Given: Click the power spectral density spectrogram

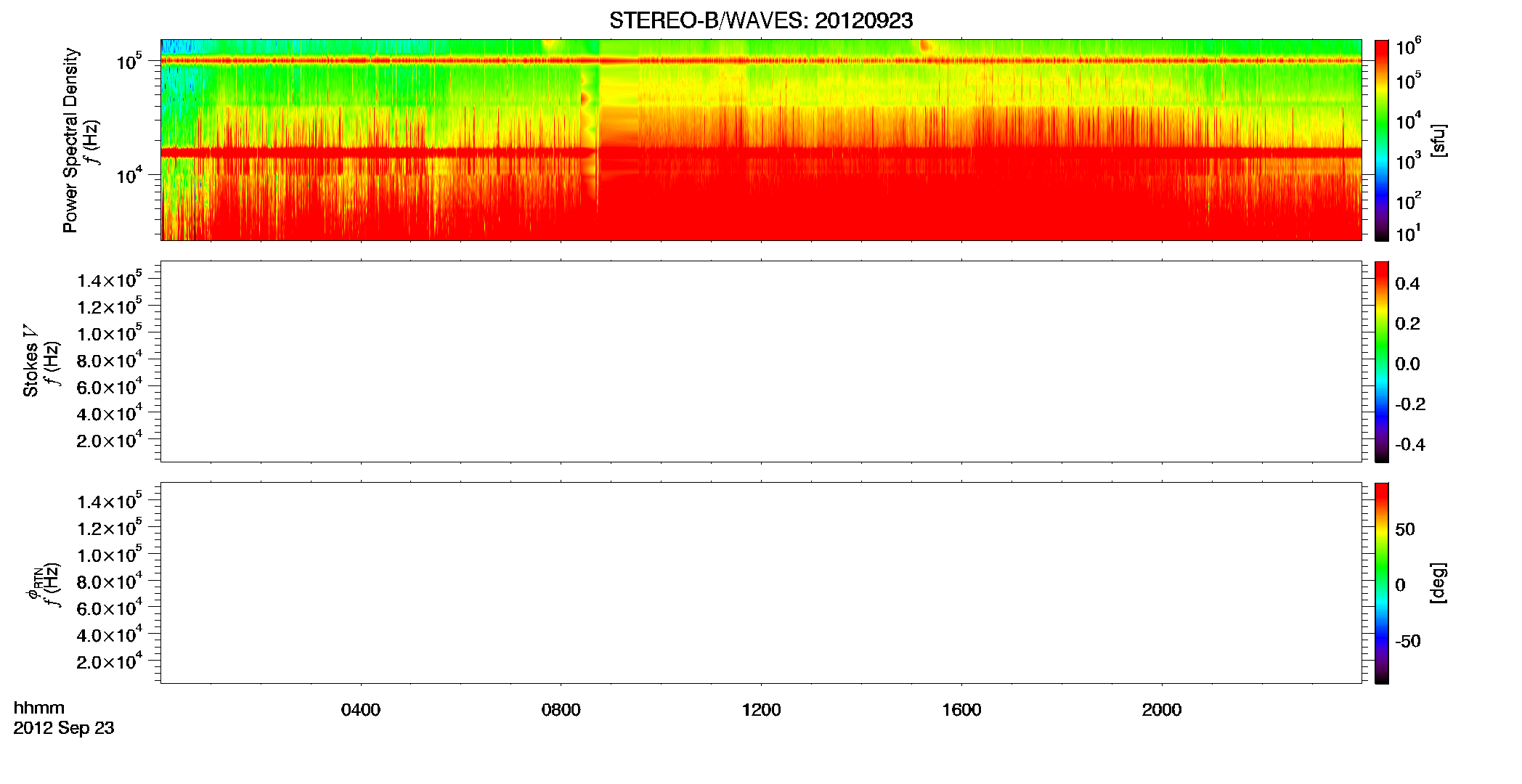Looking at the screenshot, I should click(x=761, y=140).
